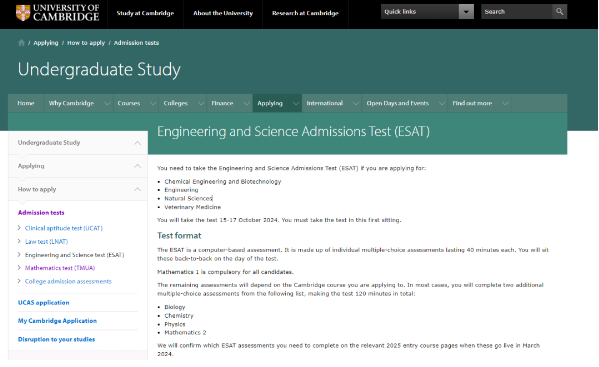Click the Mathematics 2 list item
This screenshot has height=367, width=599.
(185, 333)
